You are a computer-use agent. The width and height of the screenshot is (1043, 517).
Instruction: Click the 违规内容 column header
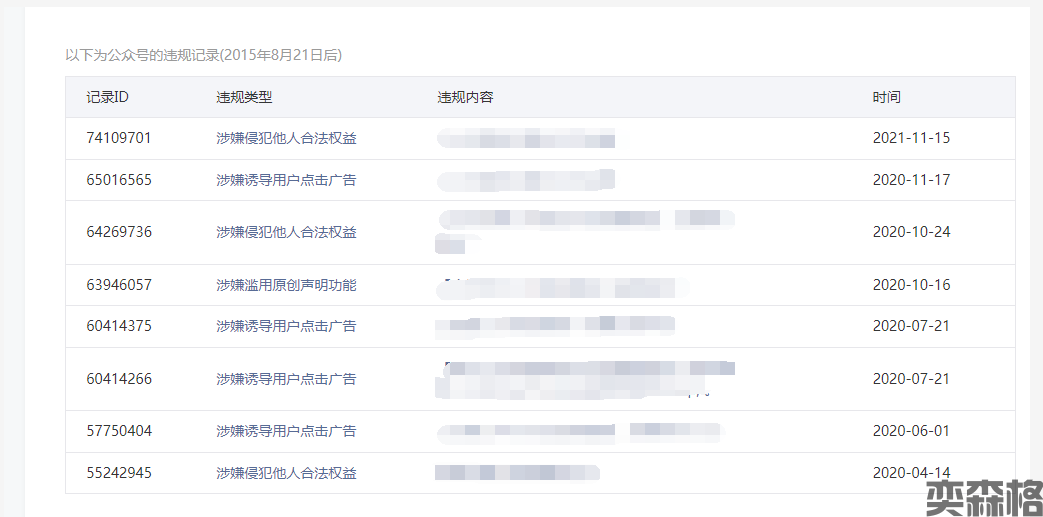point(465,97)
